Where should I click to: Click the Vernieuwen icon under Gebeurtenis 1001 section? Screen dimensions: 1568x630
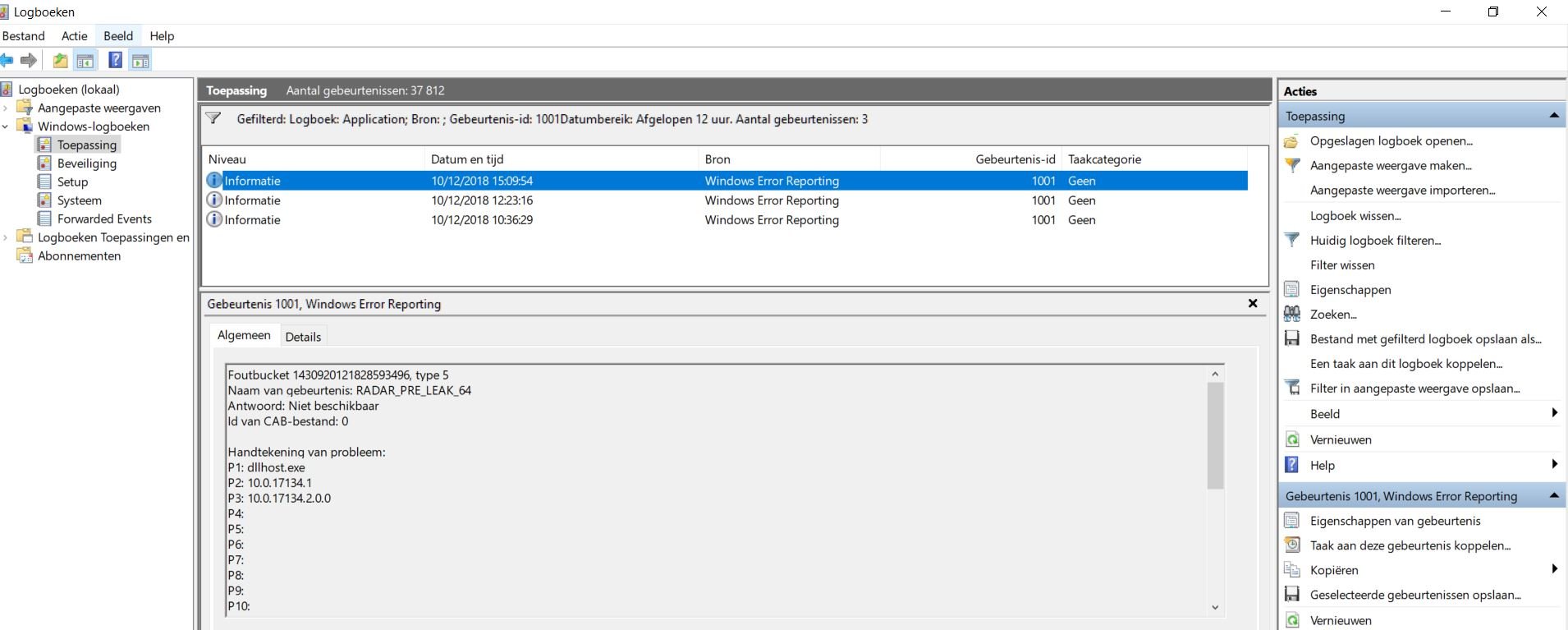click(1292, 620)
